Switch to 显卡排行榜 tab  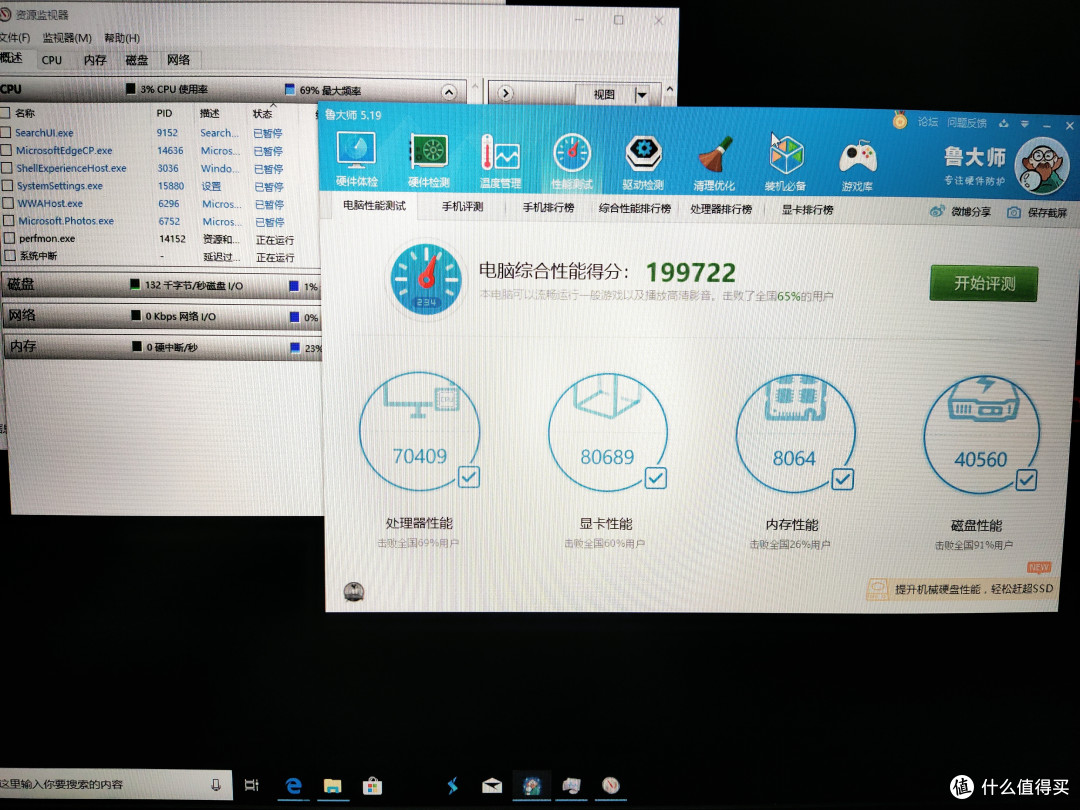point(807,209)
